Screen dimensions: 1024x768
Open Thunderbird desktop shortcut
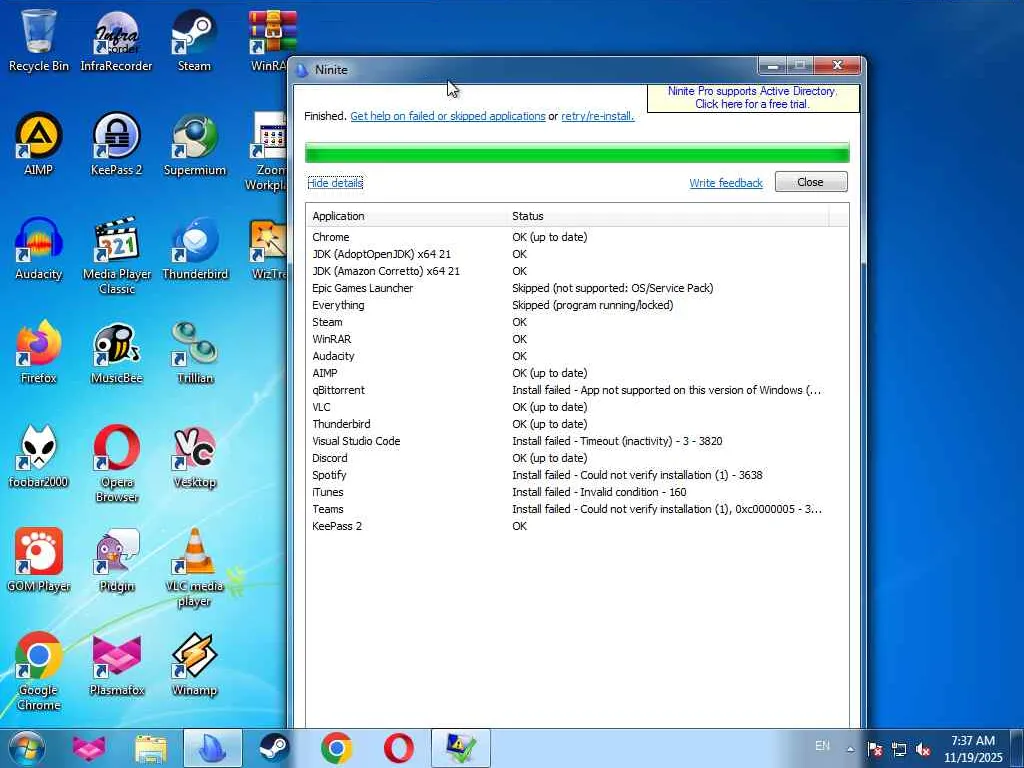pos(194,249)
